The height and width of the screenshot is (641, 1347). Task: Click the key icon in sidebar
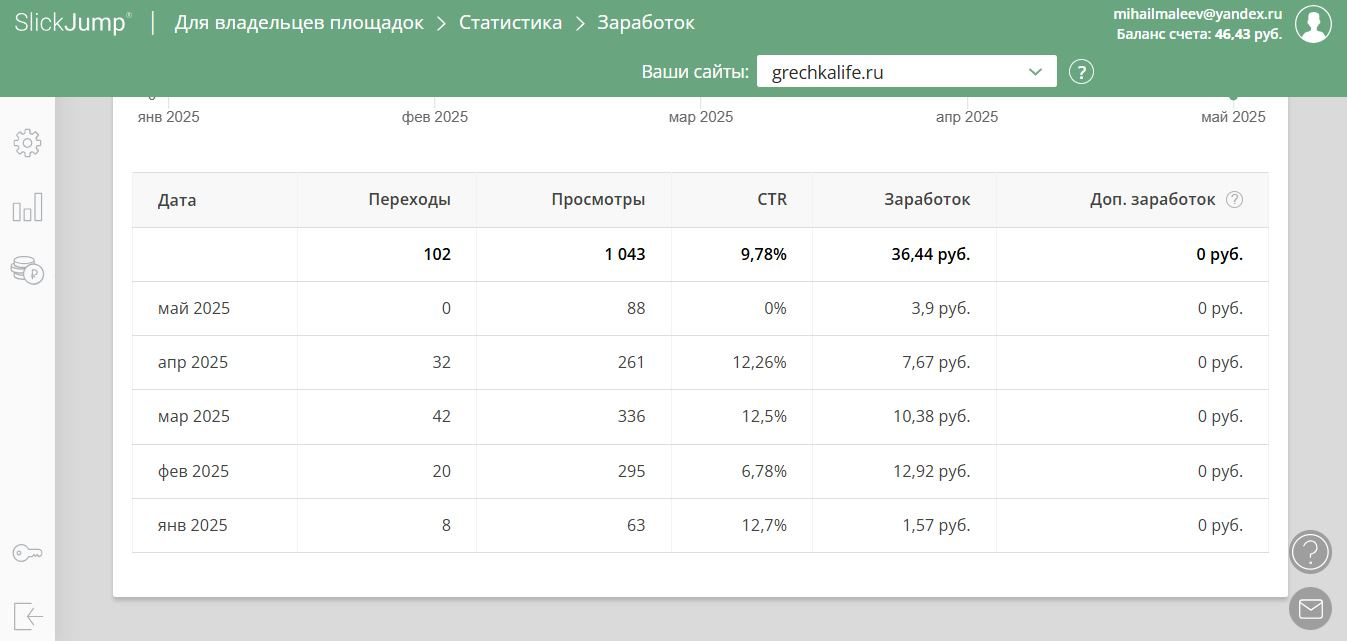point(27,553)
